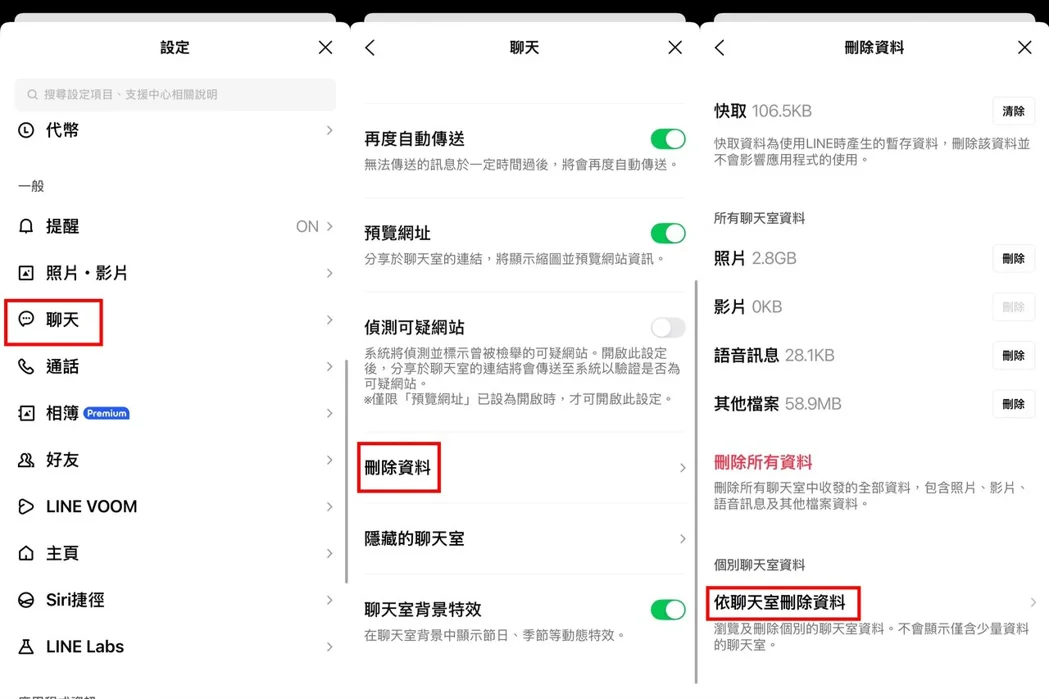Open 提醒 via its chevron arrow
Image resolution: width=1049 pixels, height=699 pixels.
pos(329,226)
